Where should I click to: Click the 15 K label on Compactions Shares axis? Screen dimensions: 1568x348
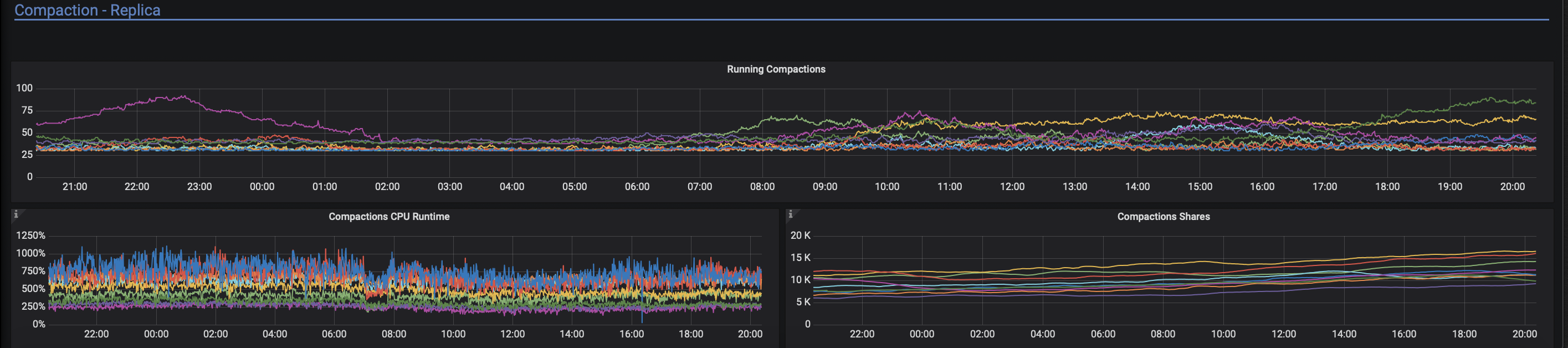(x=801, y=258)
